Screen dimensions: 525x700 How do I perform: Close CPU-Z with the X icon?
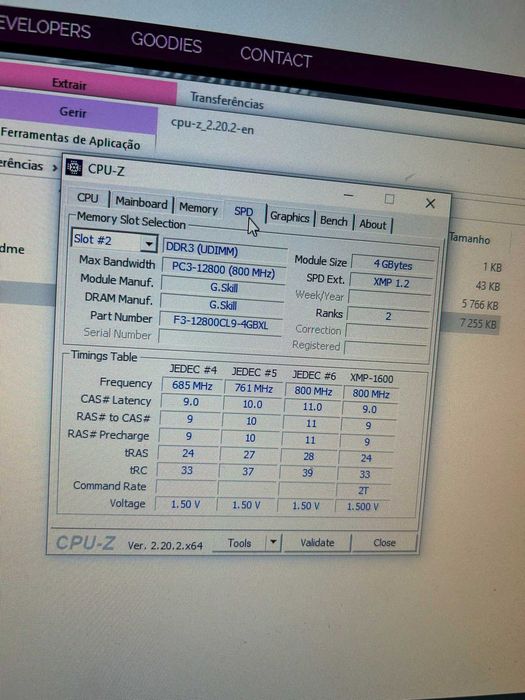tap(430, 203)
